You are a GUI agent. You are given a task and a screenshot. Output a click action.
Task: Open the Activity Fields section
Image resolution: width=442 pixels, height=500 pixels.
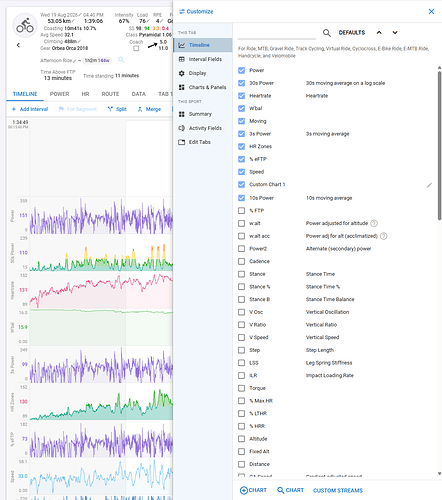203,128
